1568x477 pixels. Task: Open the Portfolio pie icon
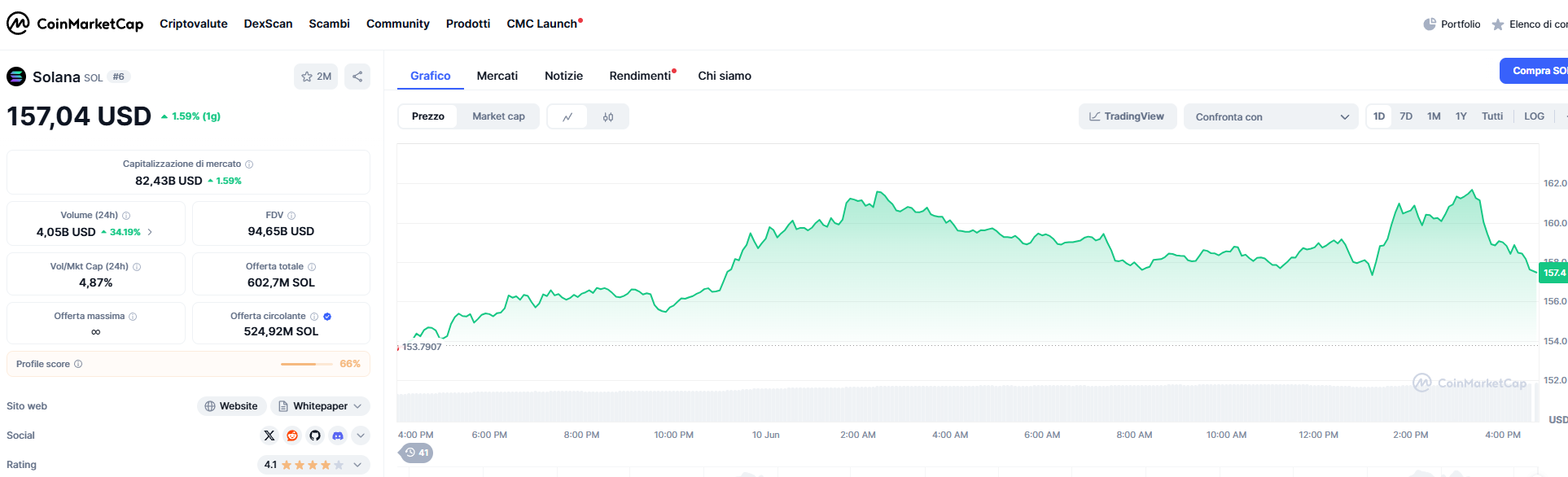(x=1430, y=24)
